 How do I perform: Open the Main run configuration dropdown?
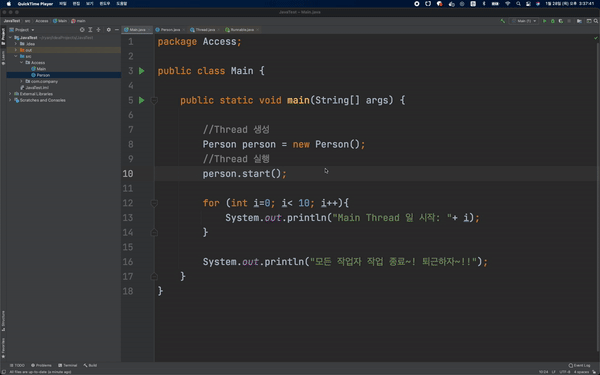coord(524,21)
